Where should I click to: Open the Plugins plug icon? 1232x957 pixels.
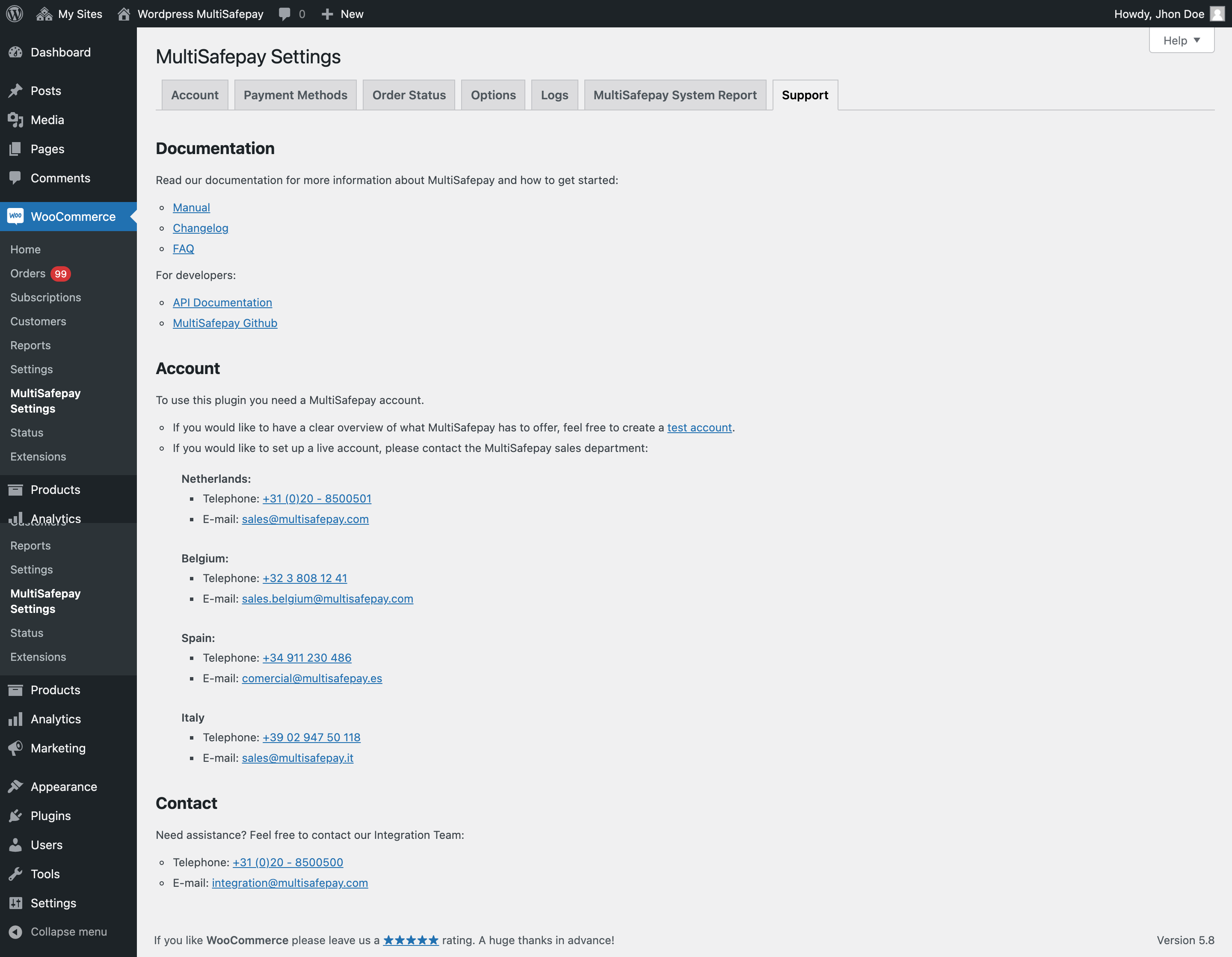click(x=15, y=816)
